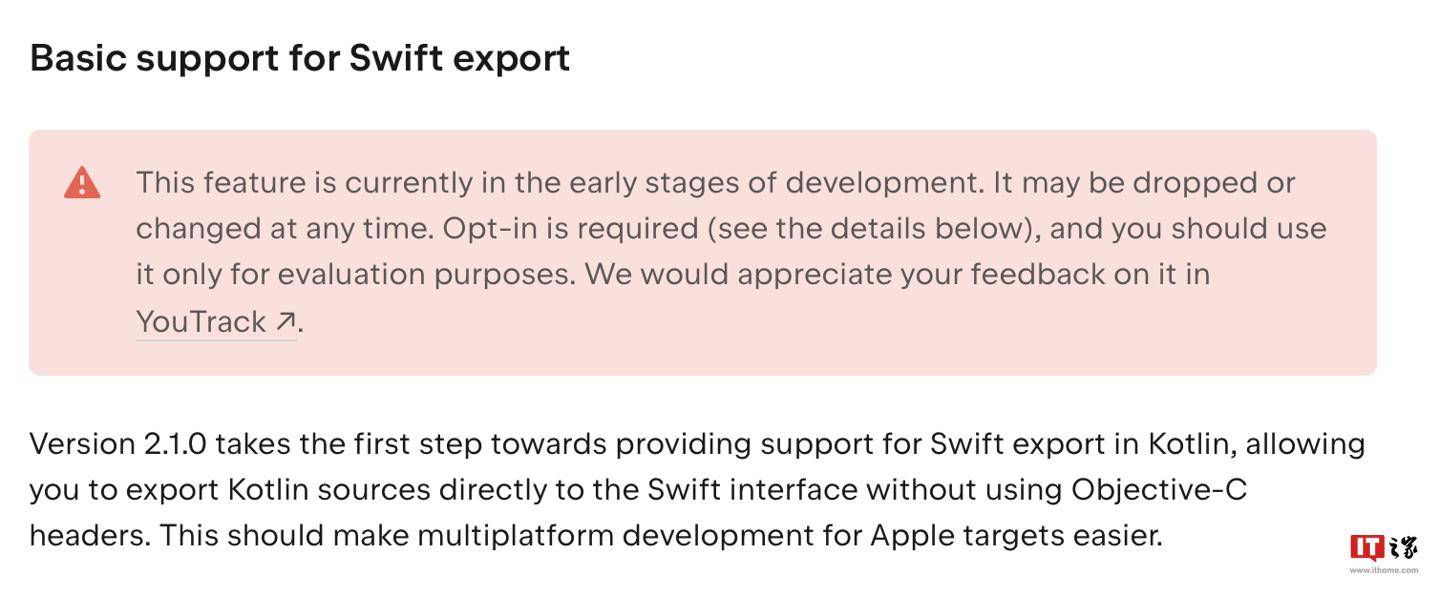Click the 'Opt-in is required' sentence

pos(571,228)
